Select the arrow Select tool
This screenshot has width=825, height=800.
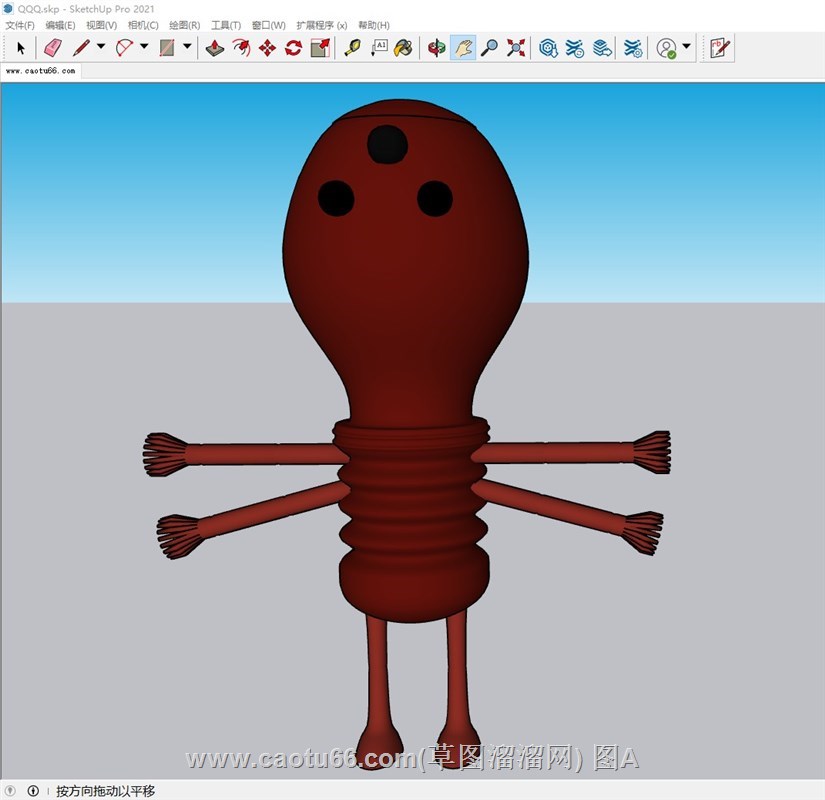click(21, 47)
